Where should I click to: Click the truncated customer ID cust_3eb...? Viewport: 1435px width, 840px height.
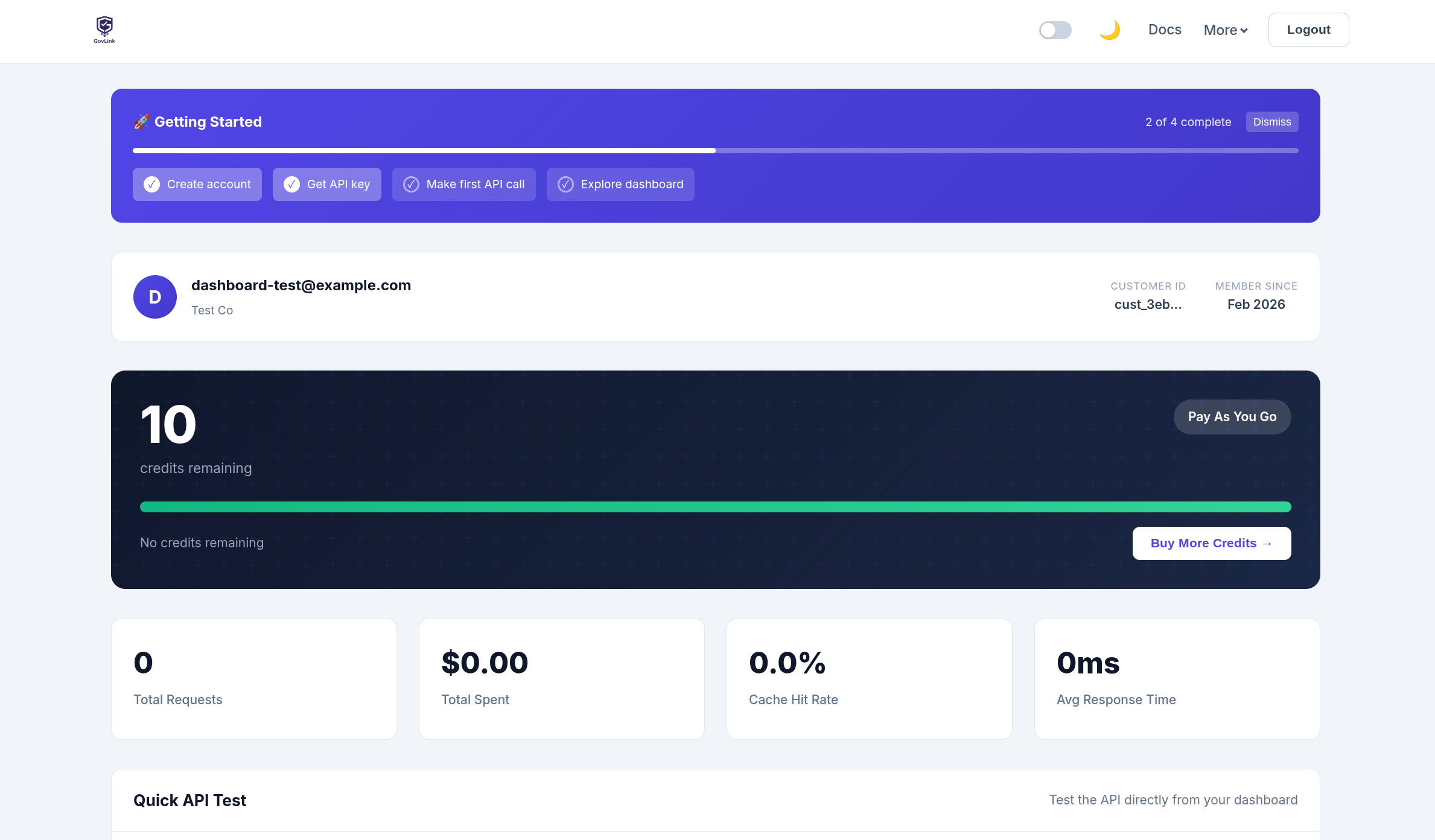[1148, 305]
